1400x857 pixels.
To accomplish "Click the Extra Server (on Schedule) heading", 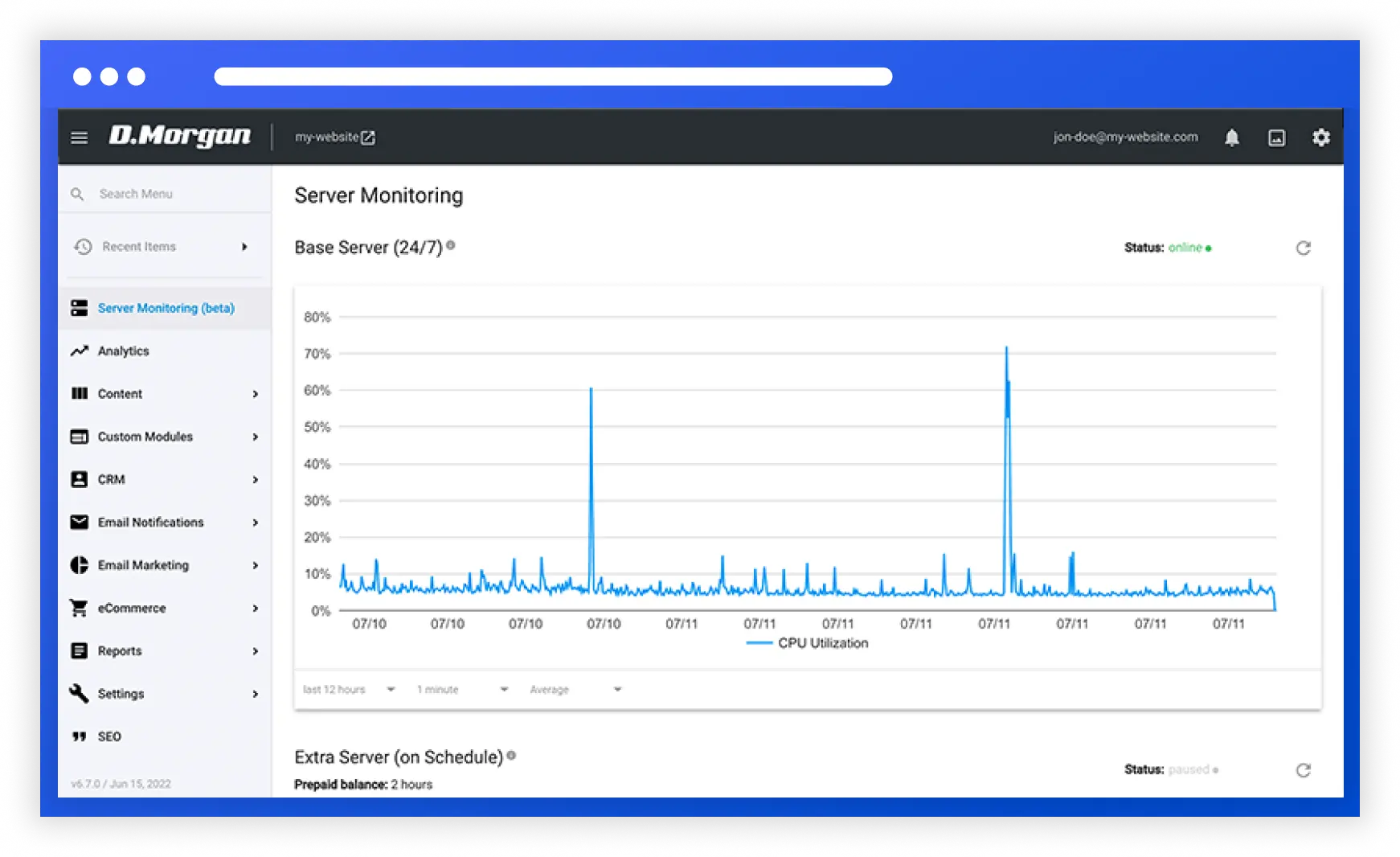I will tap(399, 757).
